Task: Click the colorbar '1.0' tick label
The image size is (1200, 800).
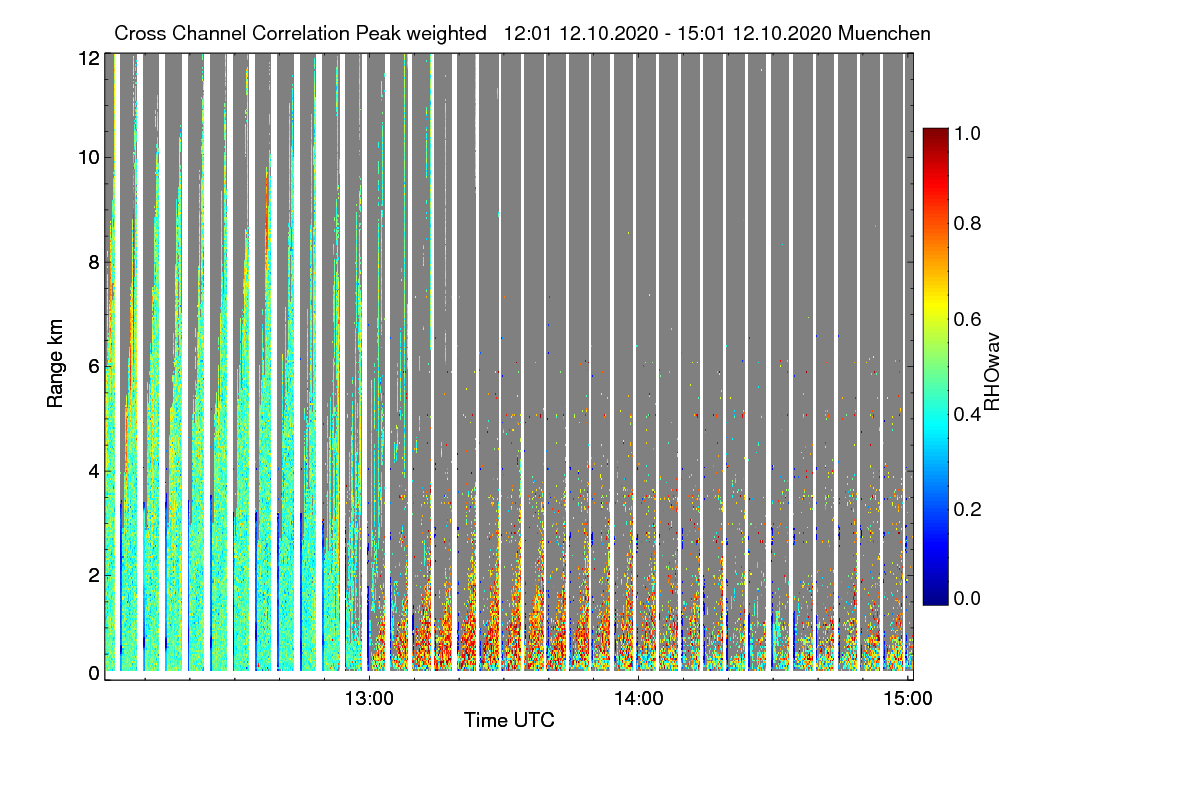Action: (967, 132)
